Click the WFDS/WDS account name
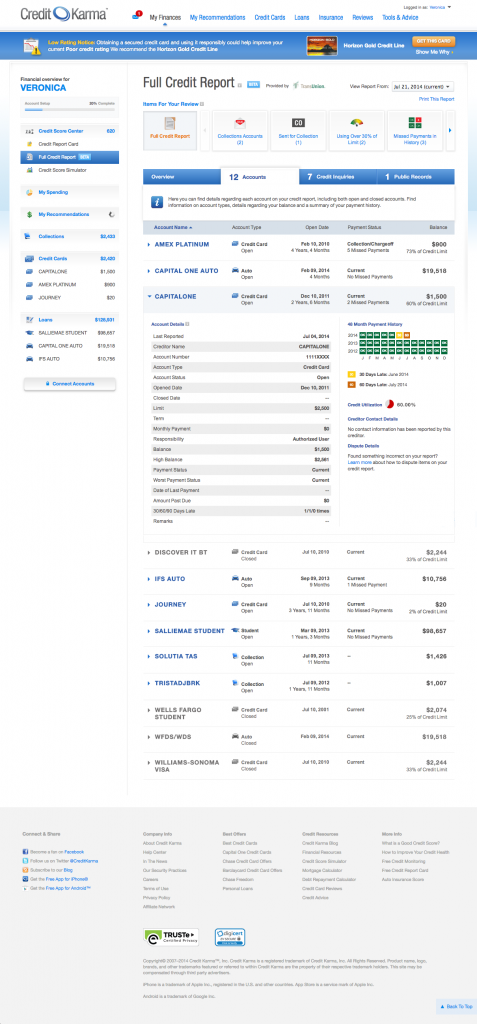This screenshot has width=477, height=1024. (x=173, y=736)
